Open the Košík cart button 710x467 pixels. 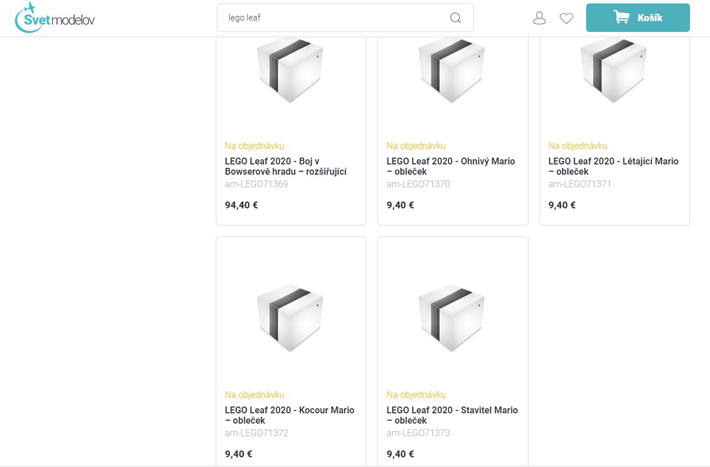pyautogui.click(x=638, y=18)
